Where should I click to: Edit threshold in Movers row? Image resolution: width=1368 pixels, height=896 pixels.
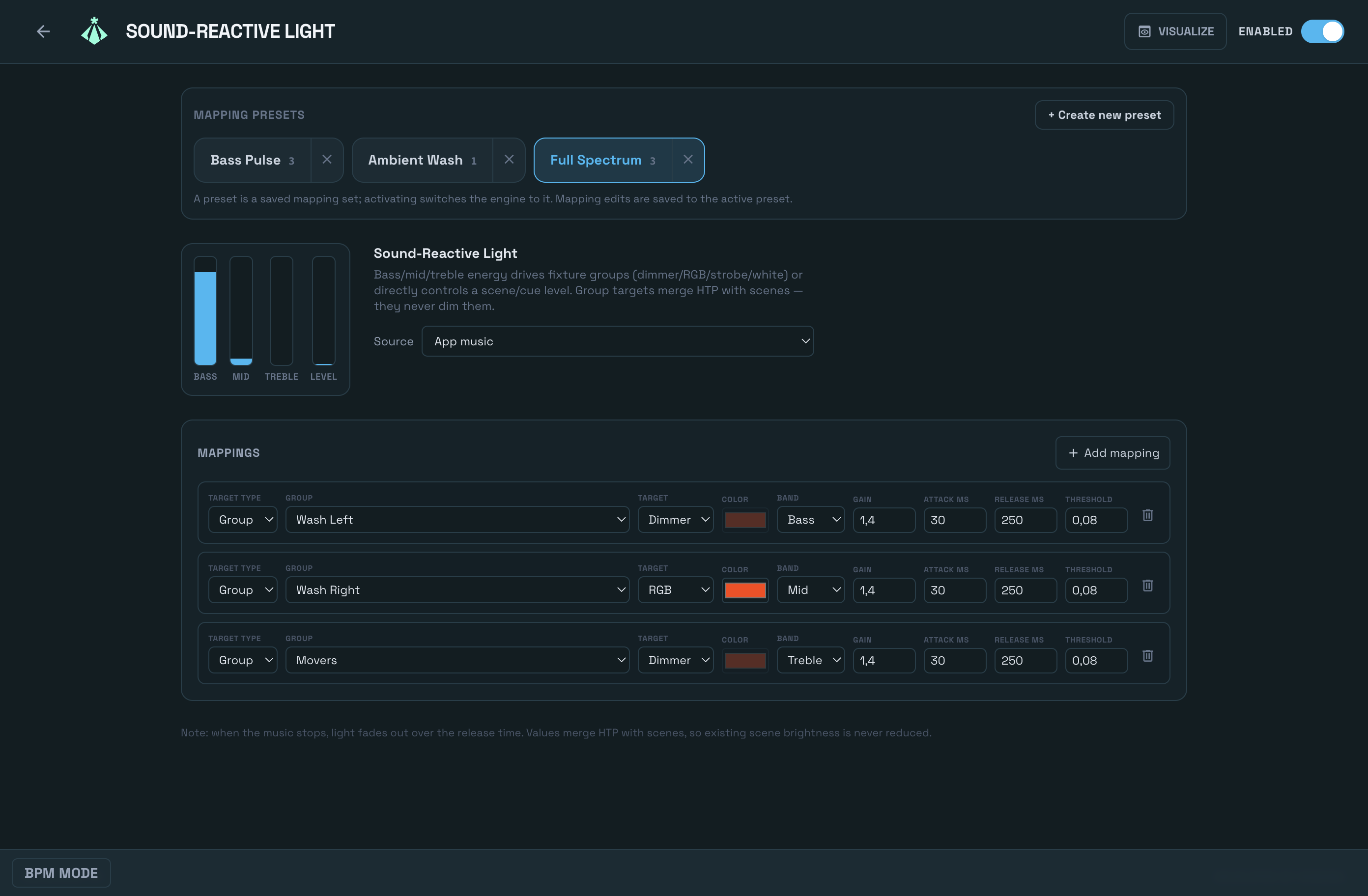pyautogui.click(x=1096, y=660)
